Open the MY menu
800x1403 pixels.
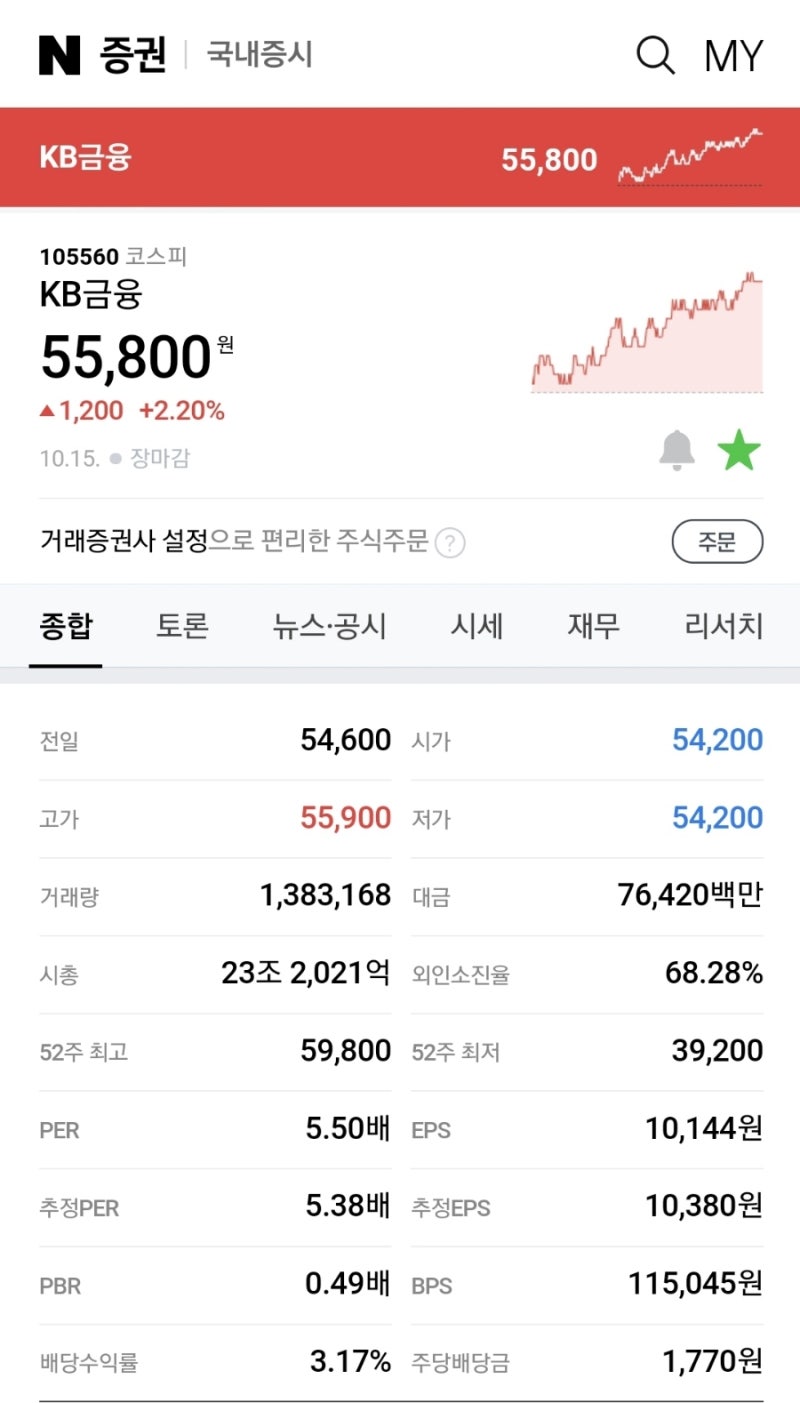[735, 56]
